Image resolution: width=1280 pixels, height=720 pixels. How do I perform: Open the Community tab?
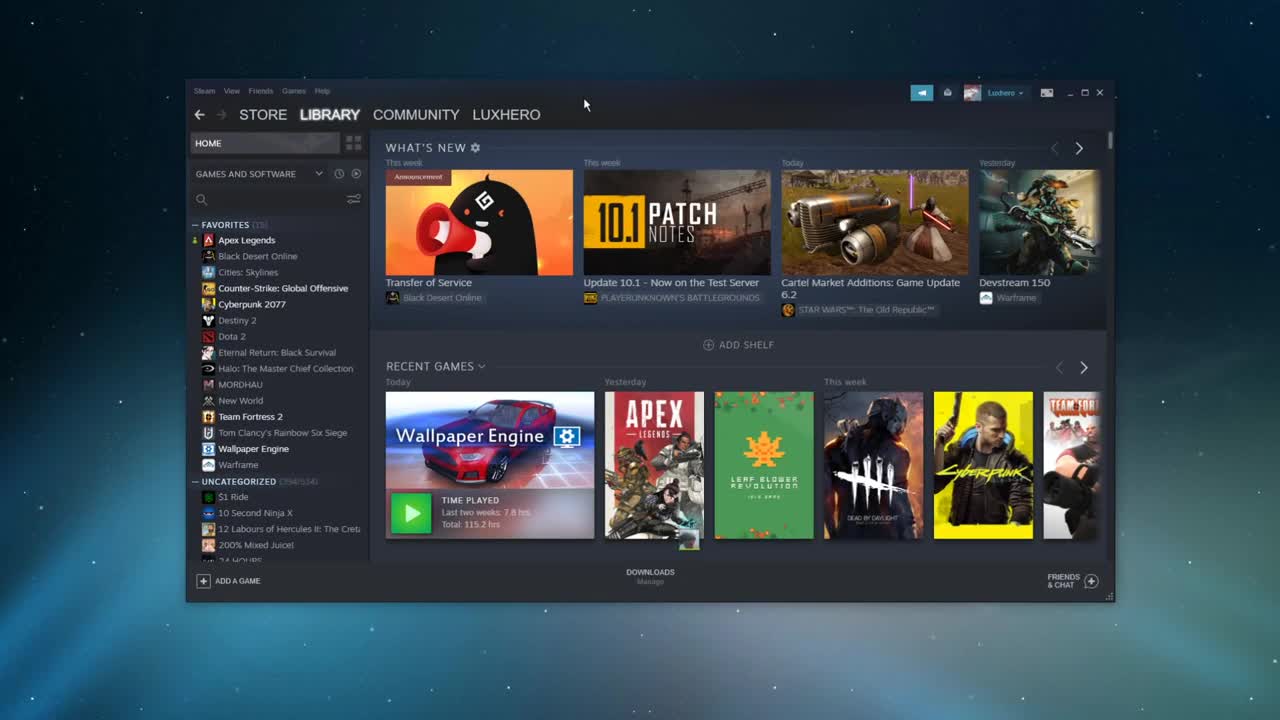point(416,115)
